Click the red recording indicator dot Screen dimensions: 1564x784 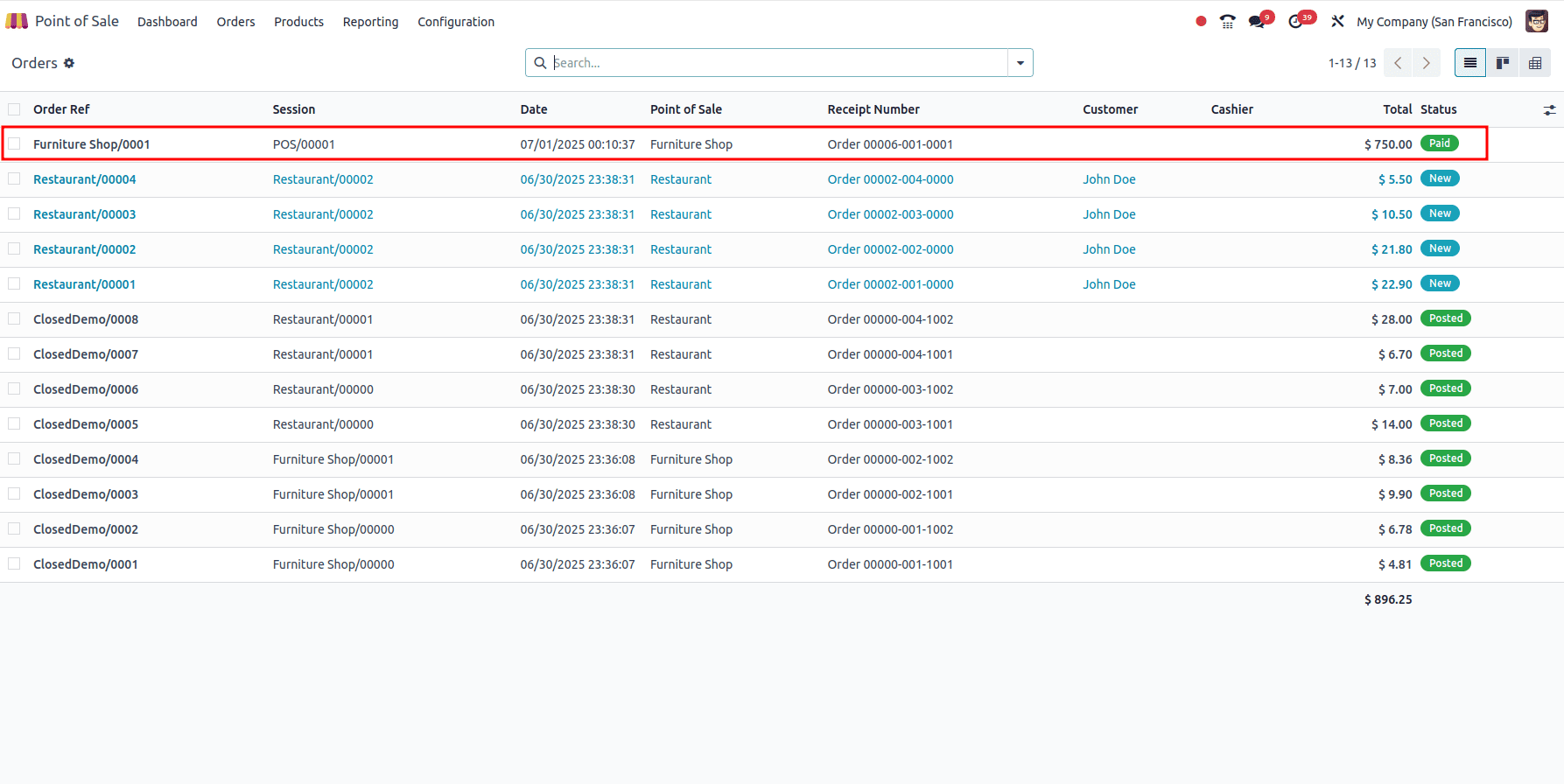pyautogui.click(x=1201, y=21)
